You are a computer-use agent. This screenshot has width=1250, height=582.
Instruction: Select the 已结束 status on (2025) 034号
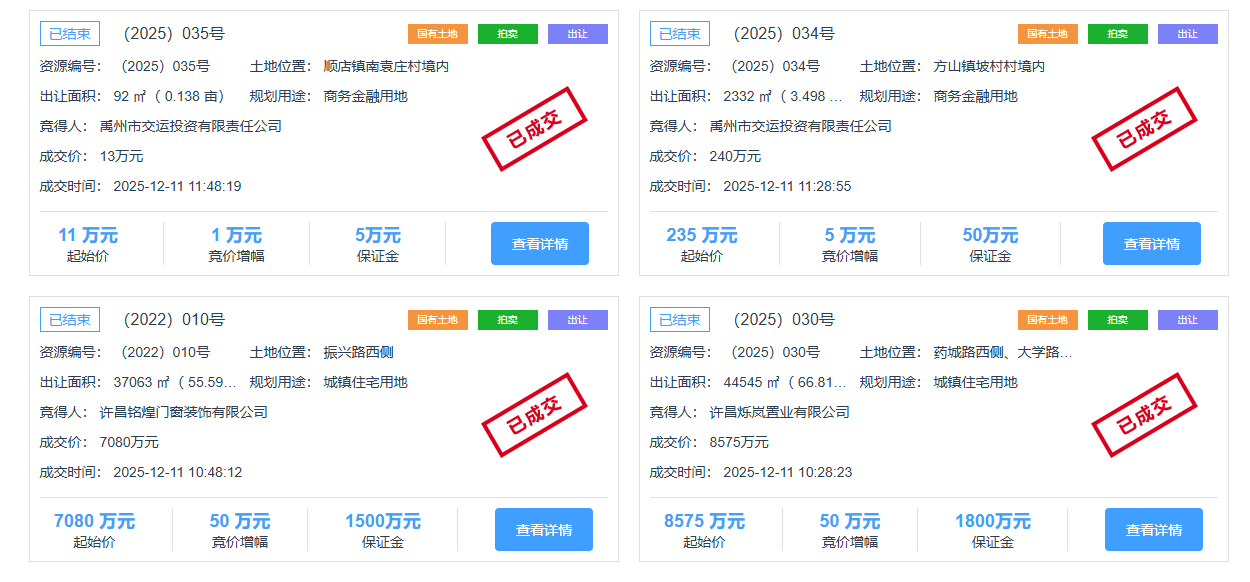click(680, 34)
